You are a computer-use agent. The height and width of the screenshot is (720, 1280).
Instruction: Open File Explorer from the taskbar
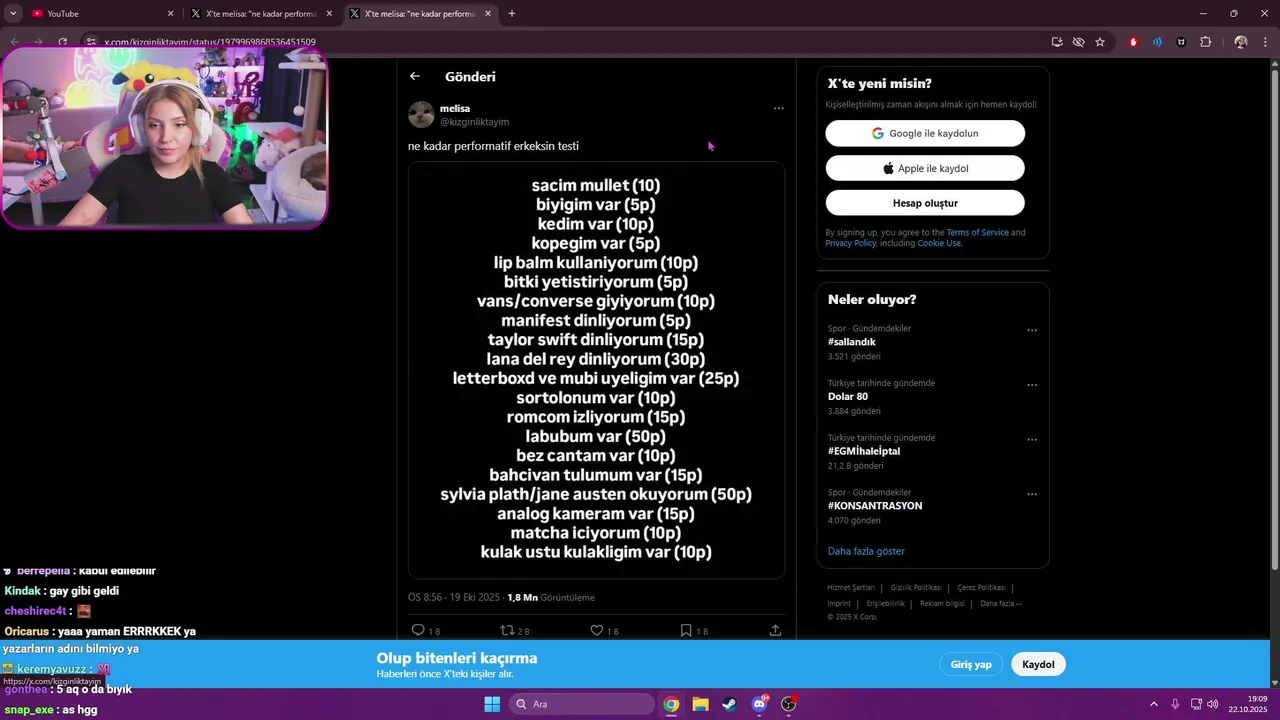700,704
